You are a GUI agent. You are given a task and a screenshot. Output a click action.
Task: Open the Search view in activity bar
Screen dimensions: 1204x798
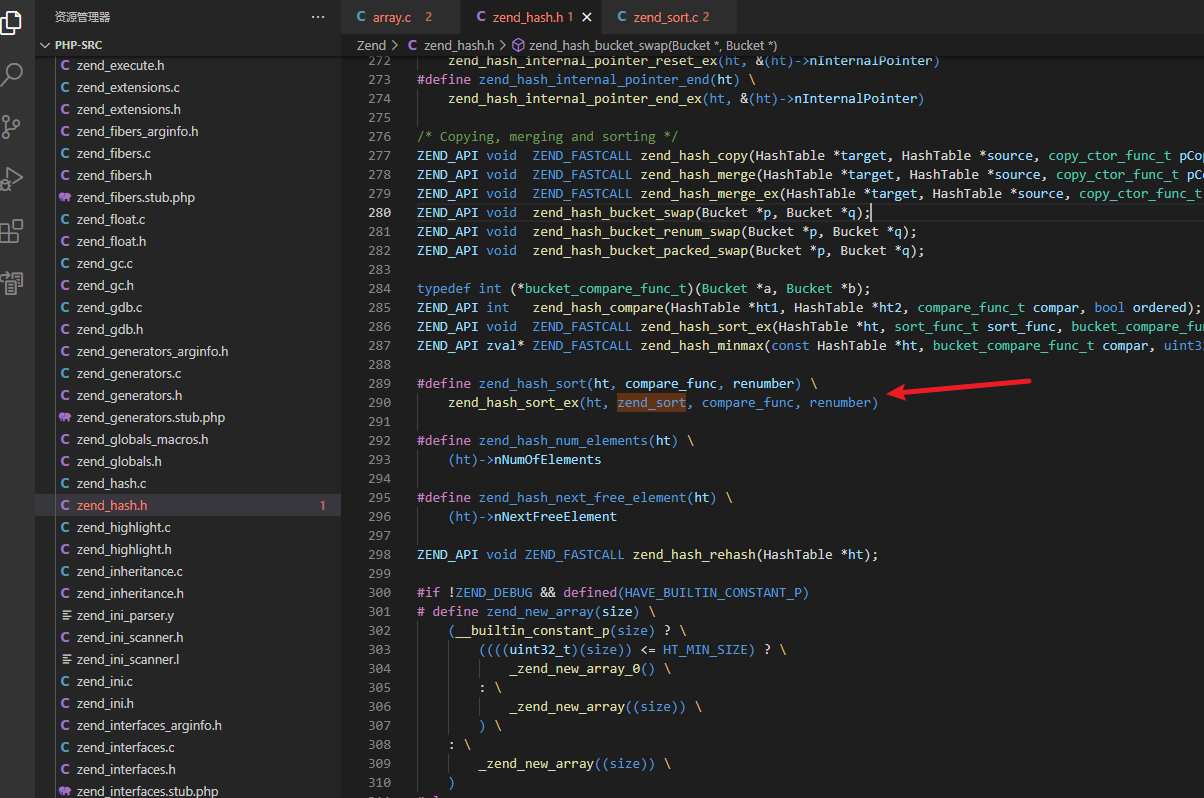coord(12,74)
